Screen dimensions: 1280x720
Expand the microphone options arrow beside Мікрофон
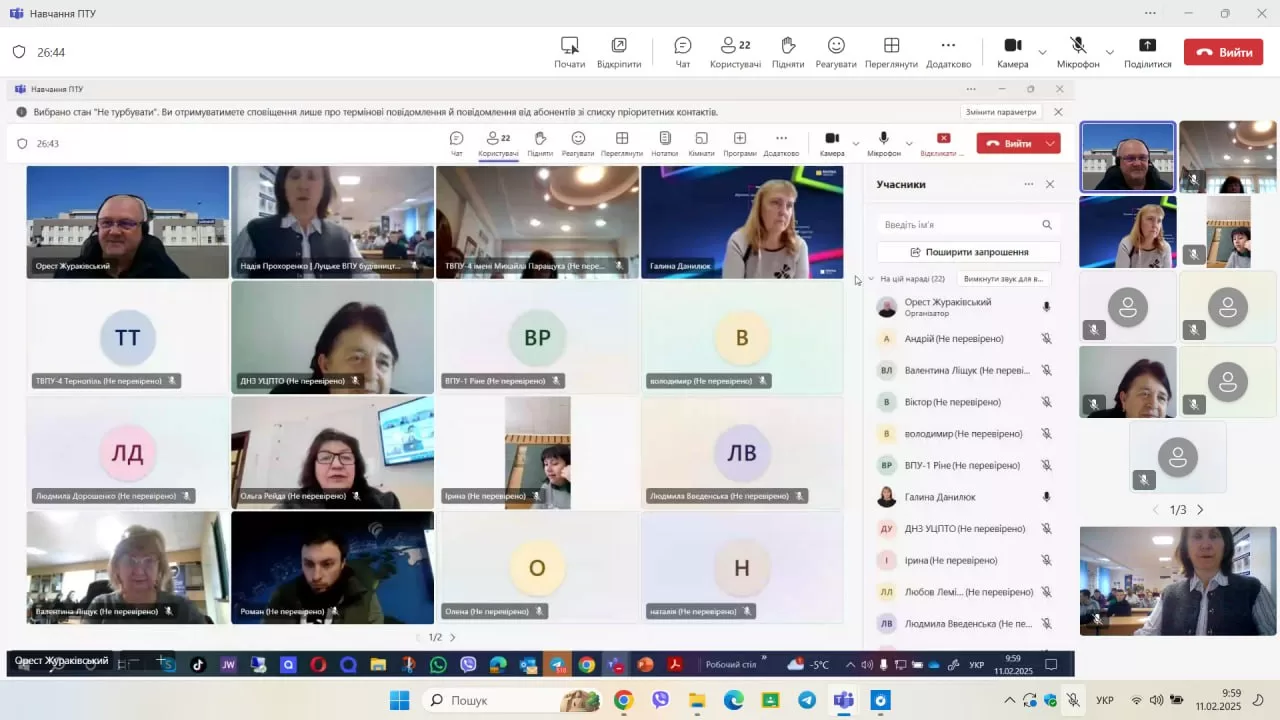click(1109, 52)
